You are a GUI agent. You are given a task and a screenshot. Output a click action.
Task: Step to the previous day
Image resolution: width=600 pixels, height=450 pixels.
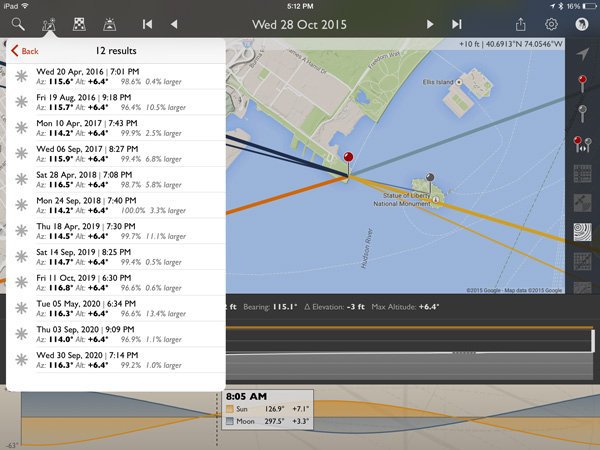coord(174,23)
